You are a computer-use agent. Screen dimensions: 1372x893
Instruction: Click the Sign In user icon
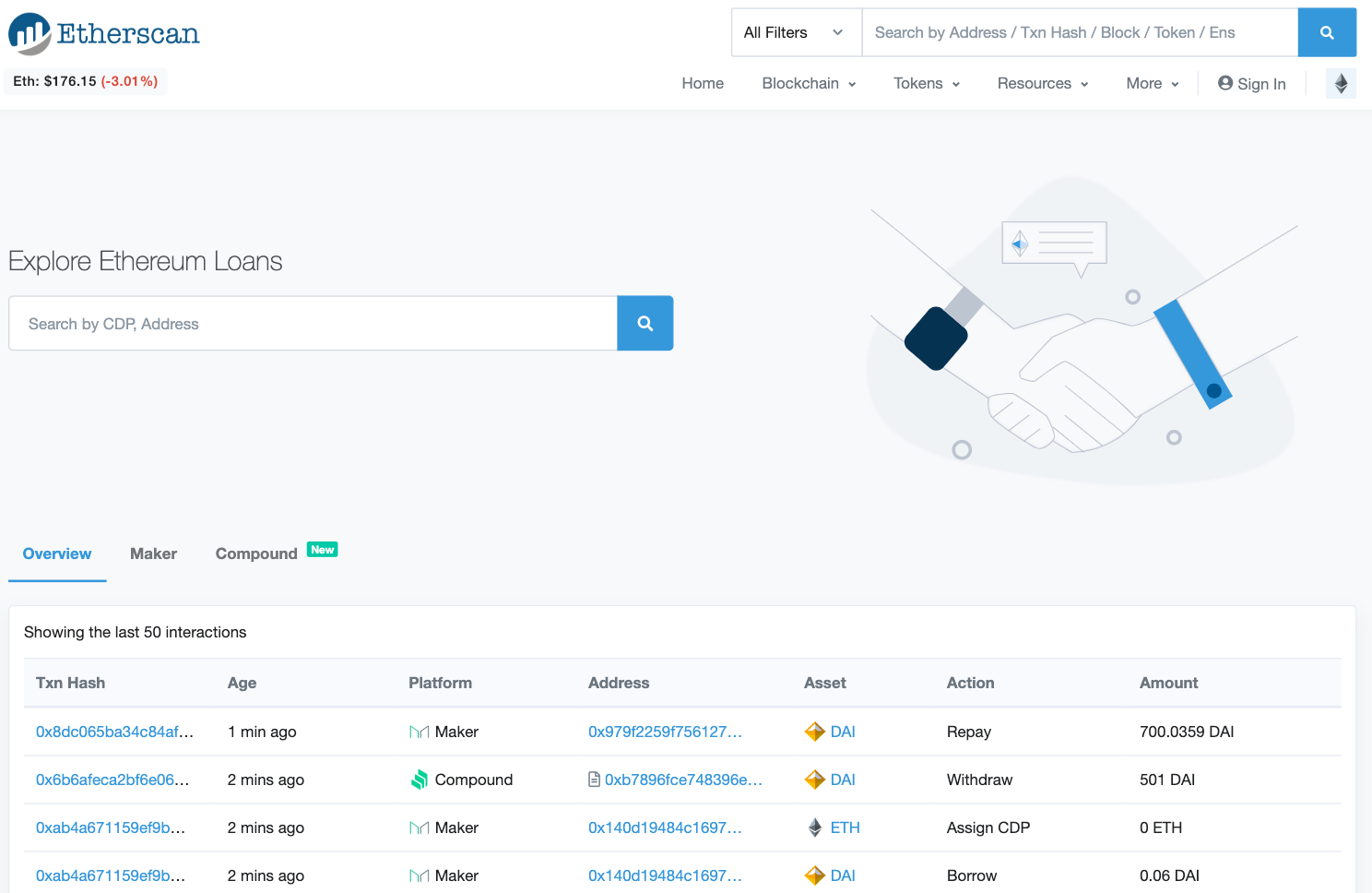[x=1225, y=83]
